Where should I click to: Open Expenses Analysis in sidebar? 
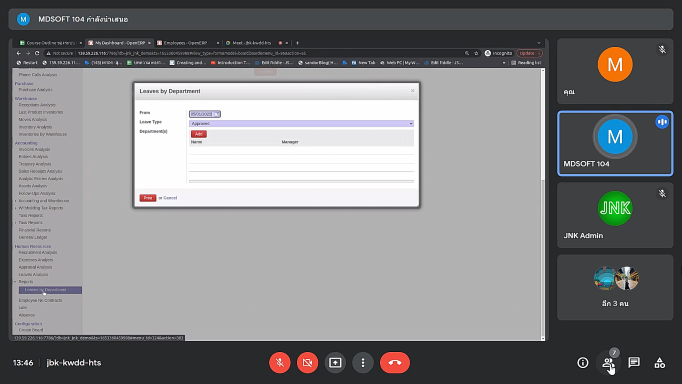[36, 260]
